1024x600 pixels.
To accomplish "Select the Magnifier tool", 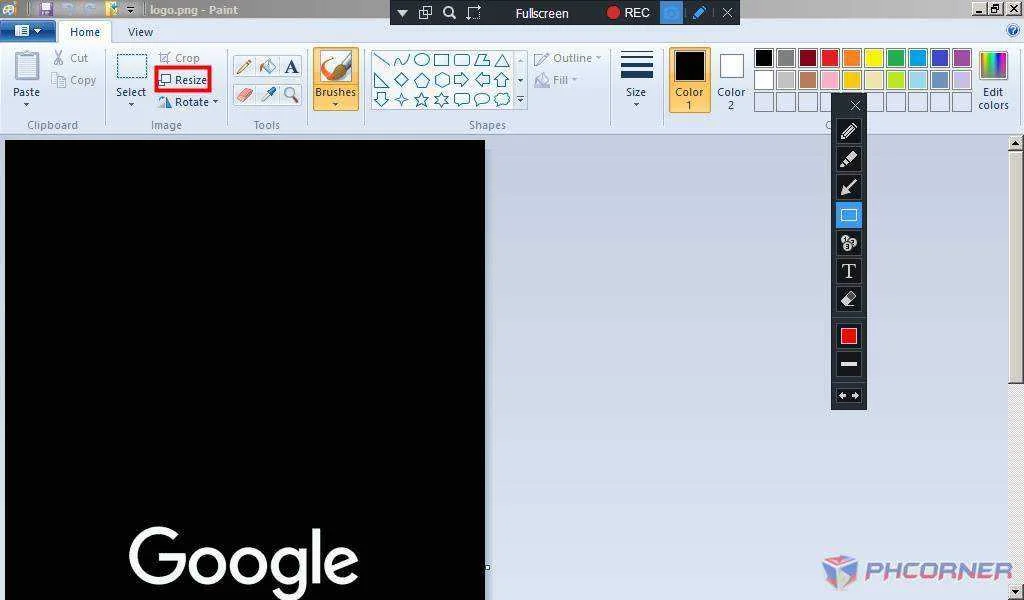I will 291,95.
